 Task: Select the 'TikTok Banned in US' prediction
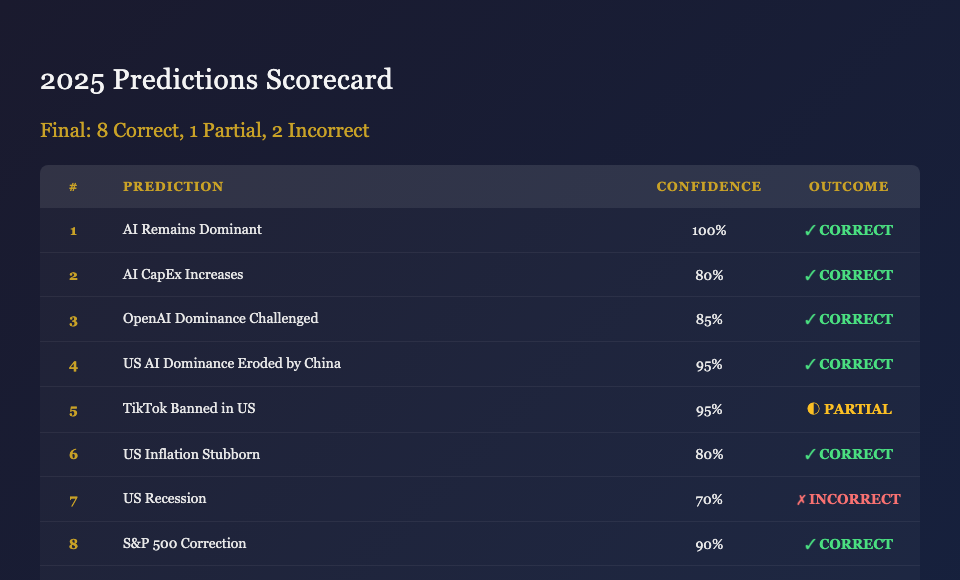tap(189, 409)
